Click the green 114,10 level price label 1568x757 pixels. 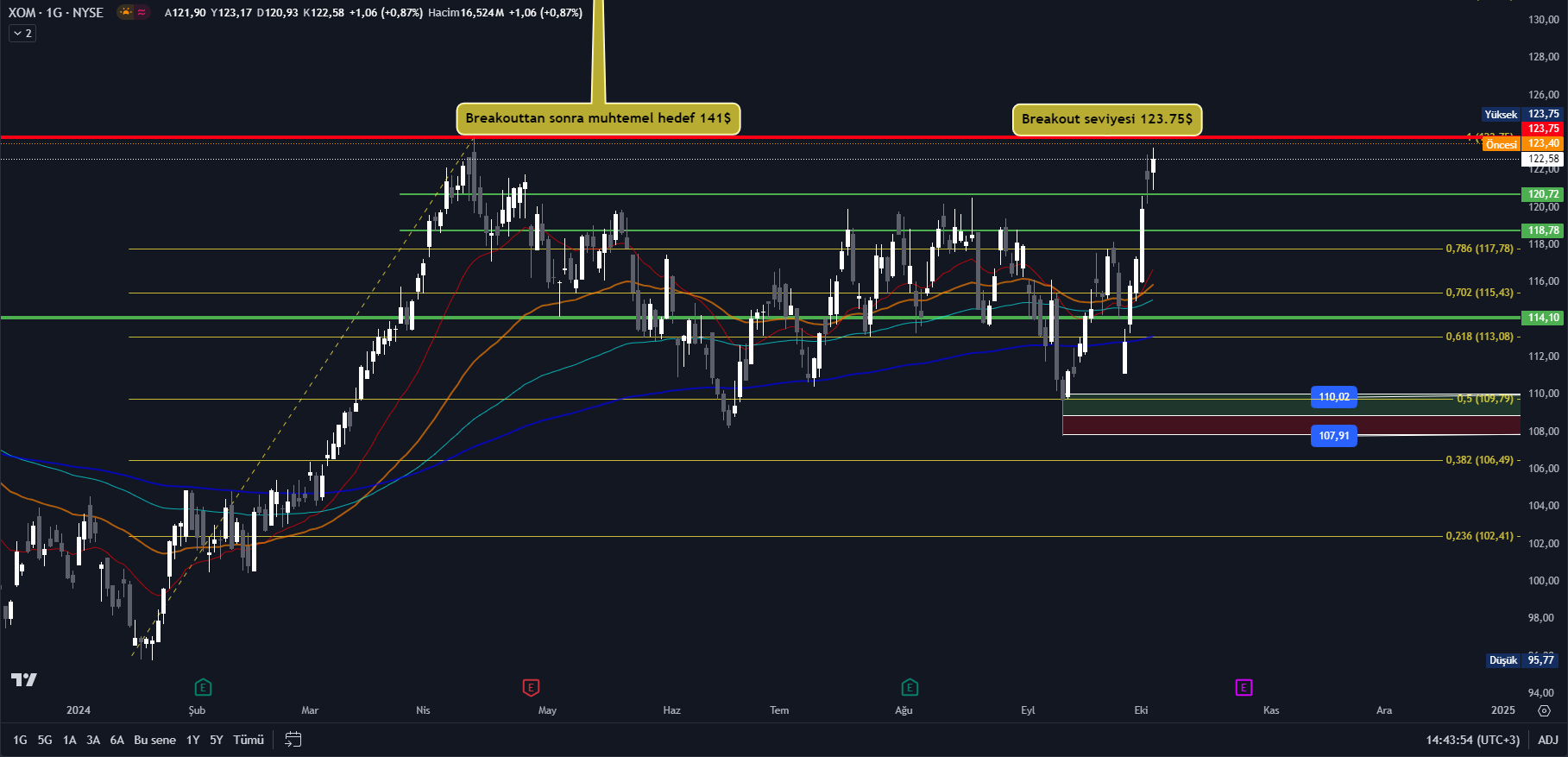click(1544, 318)
